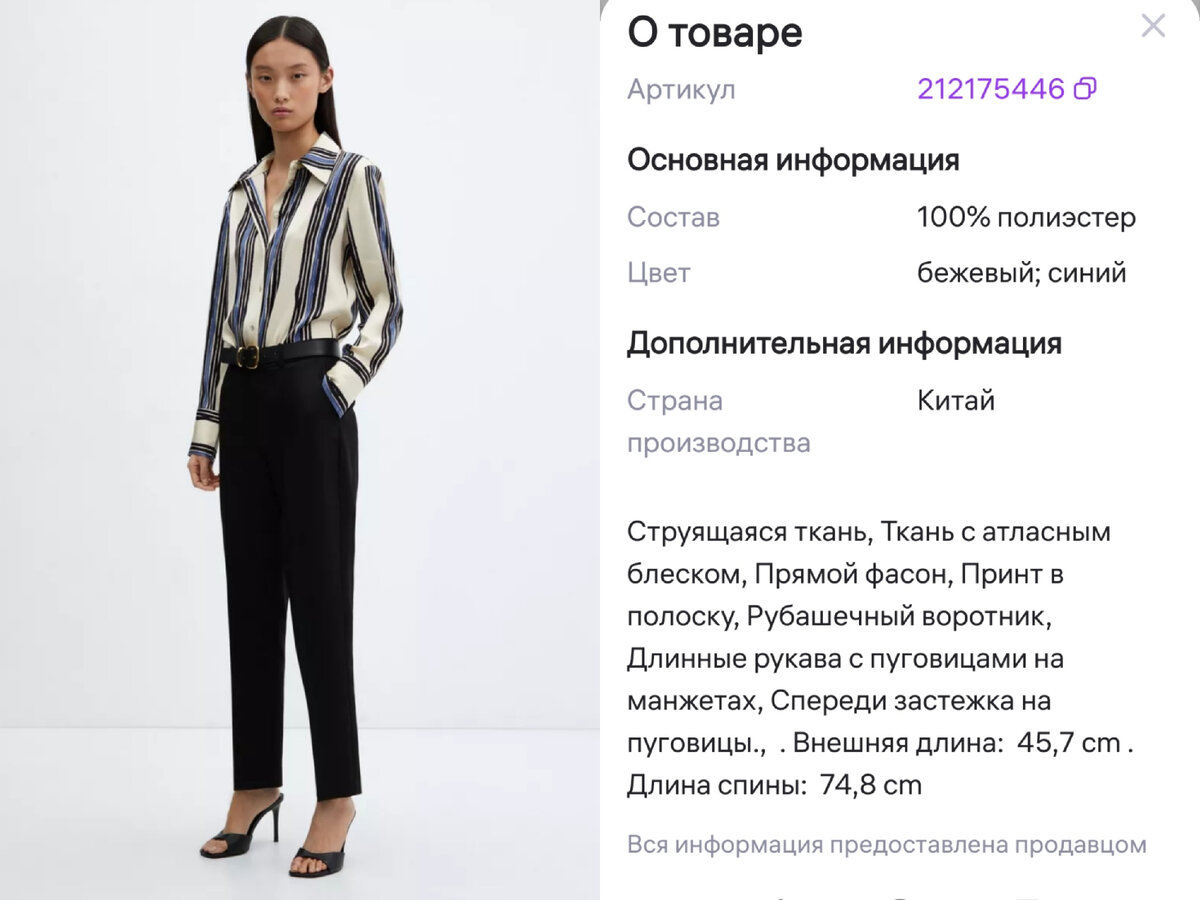Click the «Длина спины: 74,8 cm» text

[x=774, y=785]
